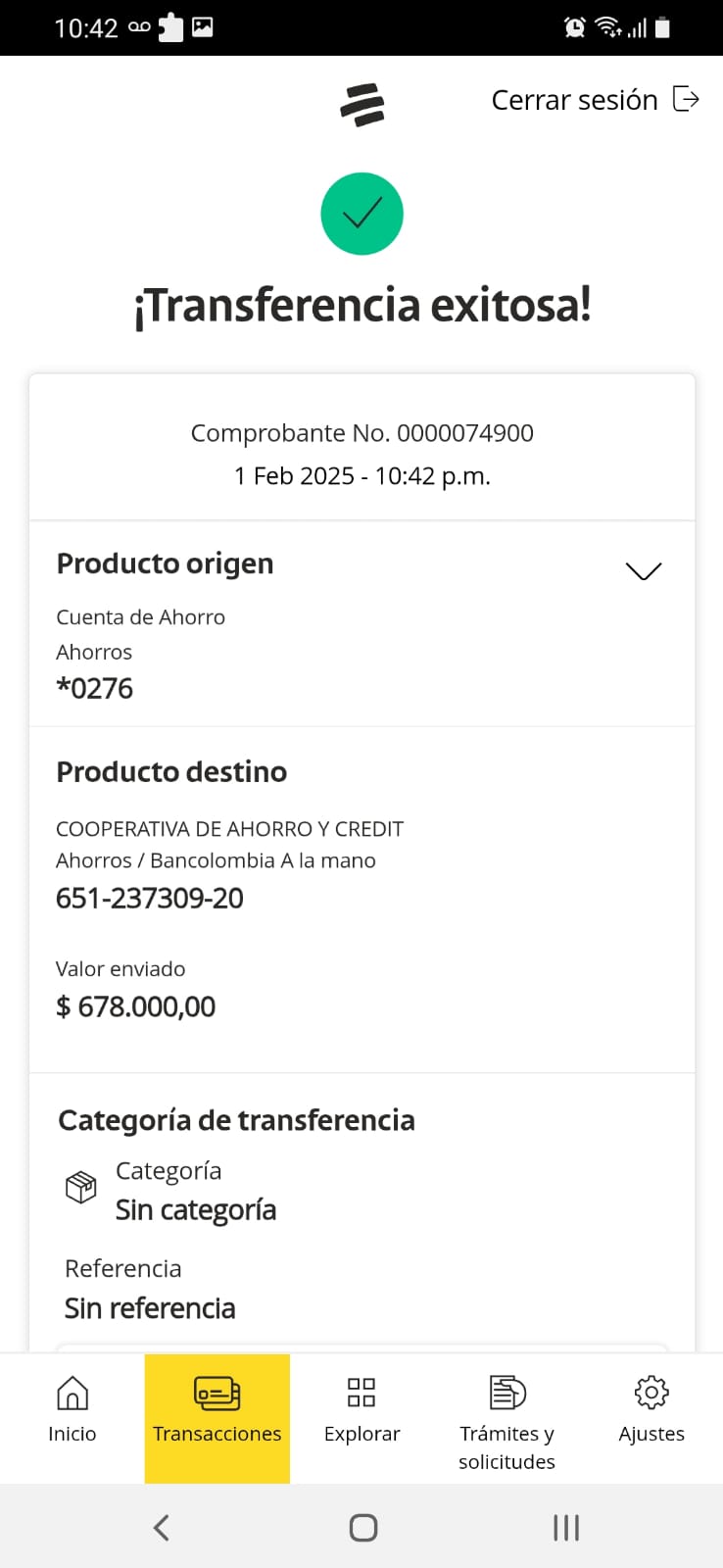Tap the Trámites y solicitudes document icon

(506, 1393)
